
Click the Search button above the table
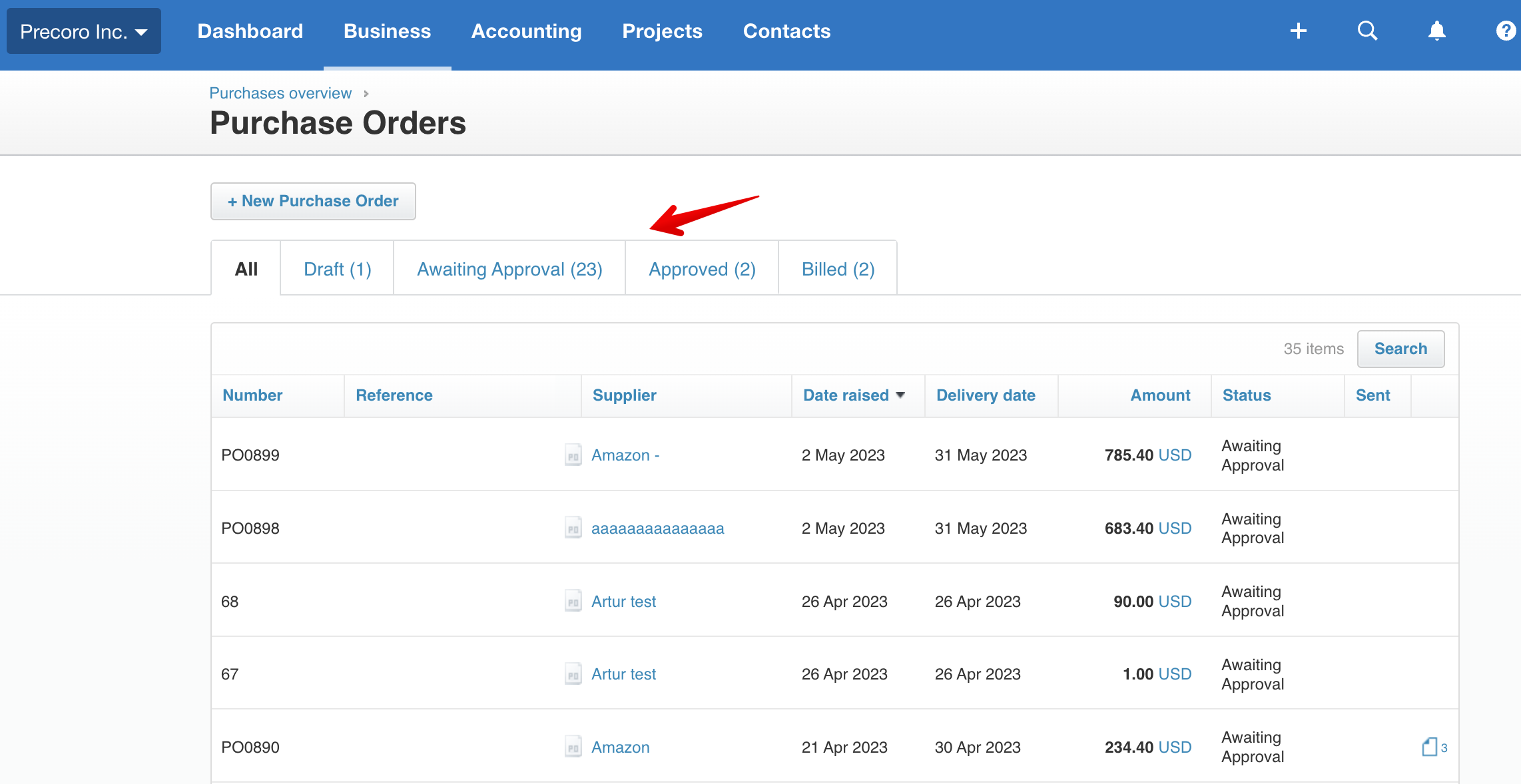(1400, 348)
